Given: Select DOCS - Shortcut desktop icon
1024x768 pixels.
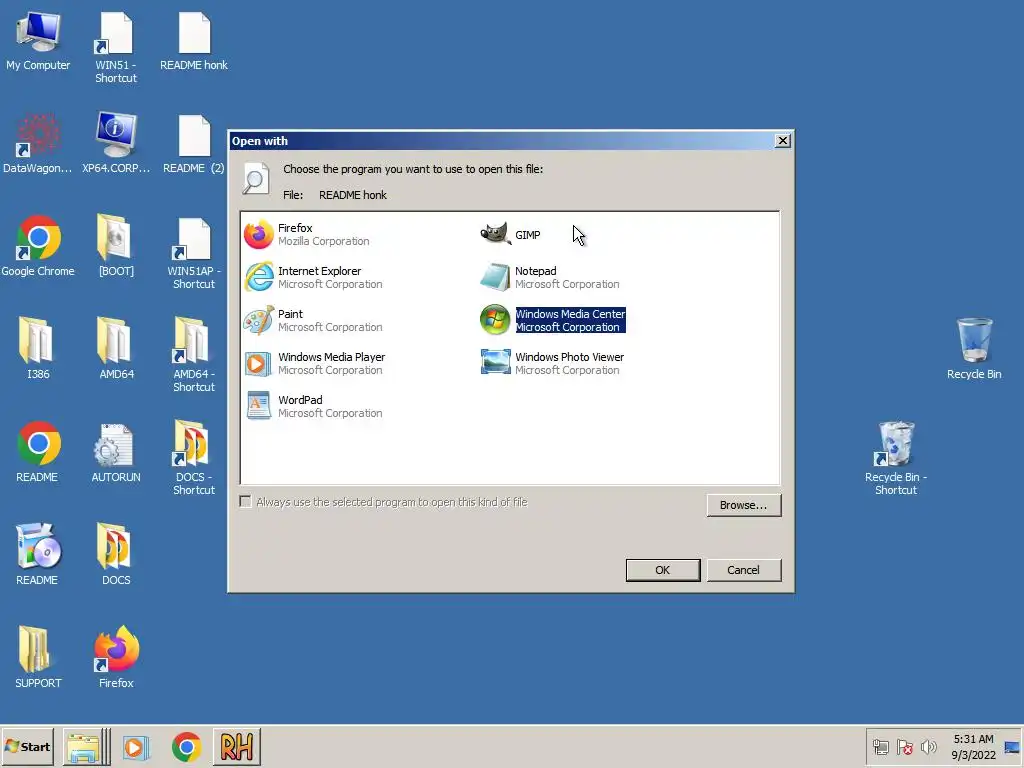Looking at the screenshot, I should [x=194, y=459].
